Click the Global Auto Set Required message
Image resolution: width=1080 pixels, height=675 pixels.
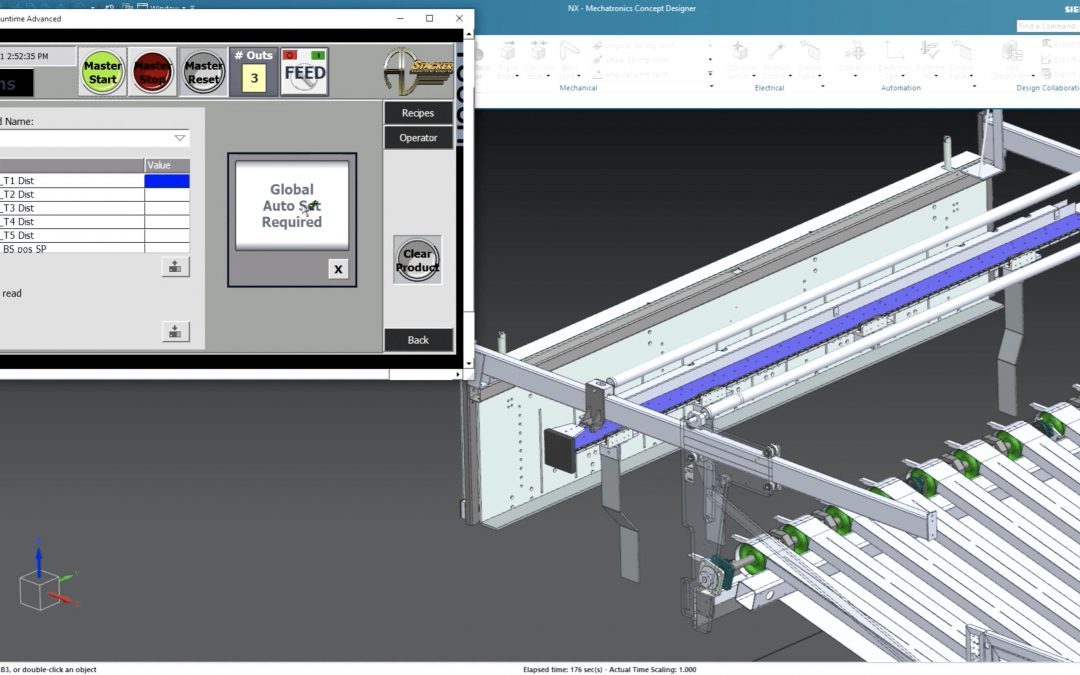292,205
